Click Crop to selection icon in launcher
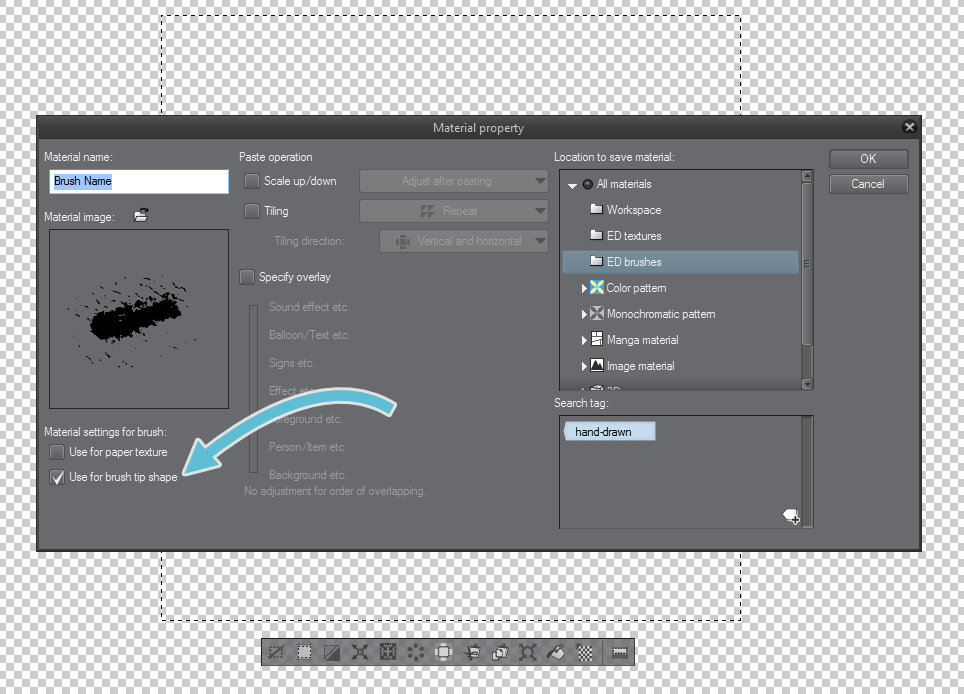The image size is (964, 694). pyautogui.click(x=304, y=652)
